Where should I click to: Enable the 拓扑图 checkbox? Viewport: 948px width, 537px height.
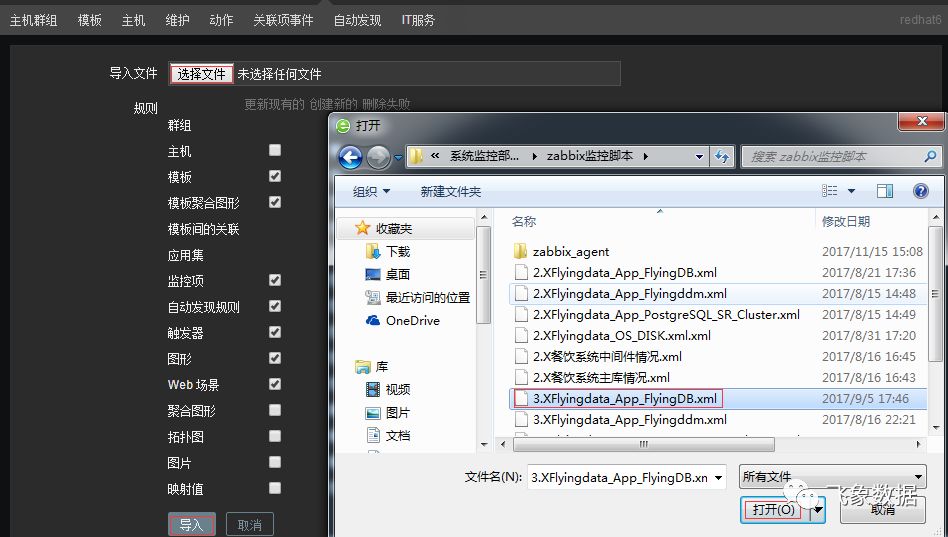(x=274, y=436)
